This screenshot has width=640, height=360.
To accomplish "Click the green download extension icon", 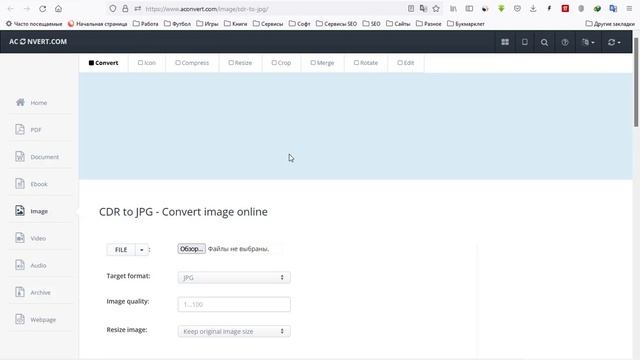I will tap(501, 9).
